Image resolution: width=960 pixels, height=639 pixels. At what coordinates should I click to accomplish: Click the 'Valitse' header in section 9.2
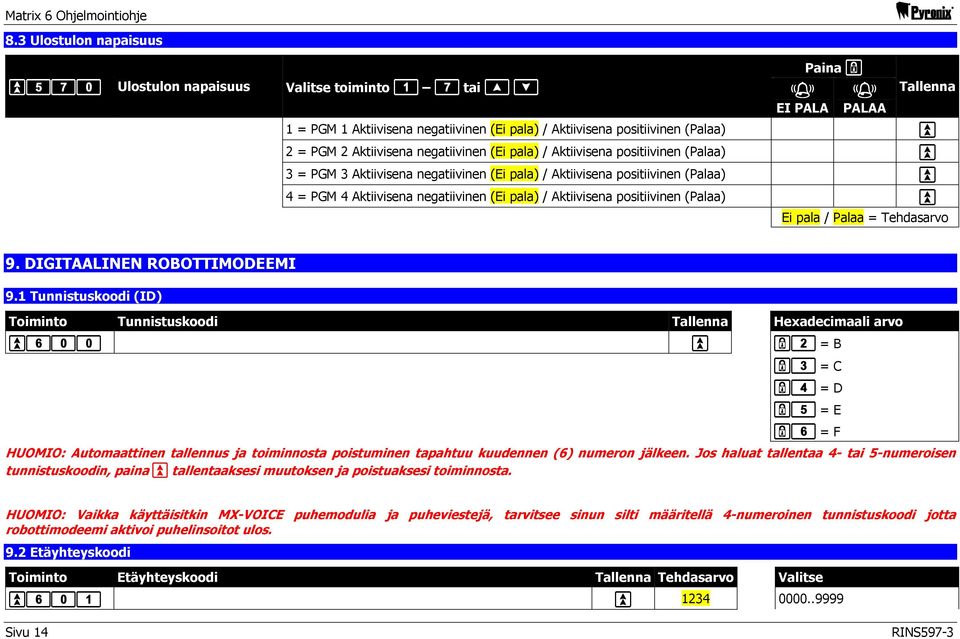[x=800, y=577]
